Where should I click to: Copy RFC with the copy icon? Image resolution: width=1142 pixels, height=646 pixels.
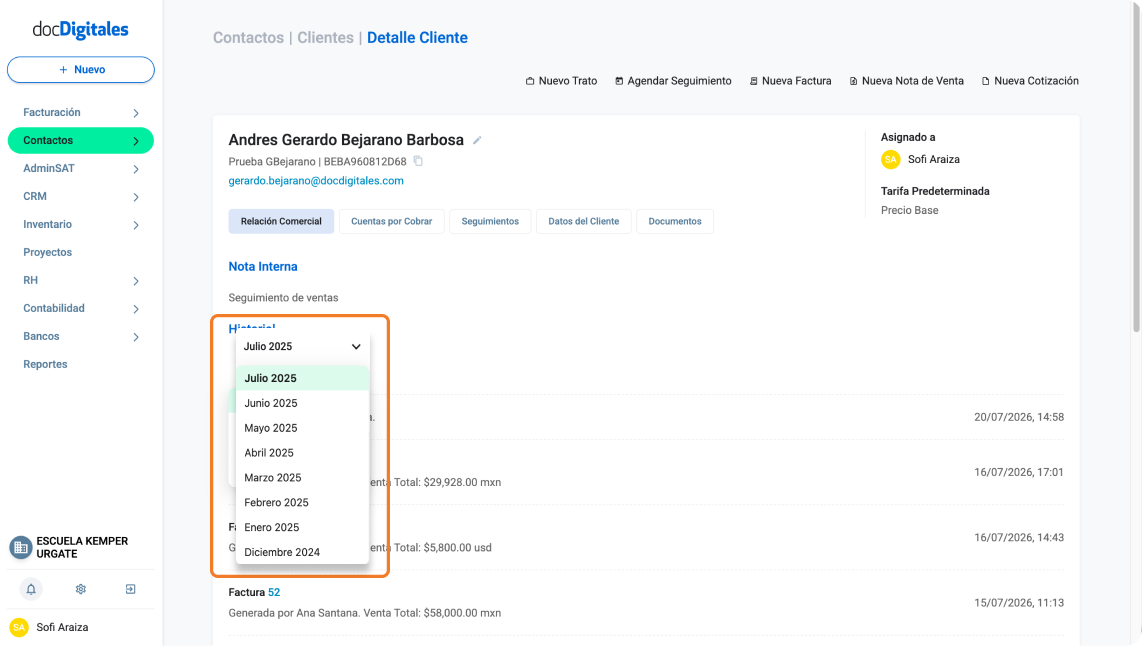[418, 161]
